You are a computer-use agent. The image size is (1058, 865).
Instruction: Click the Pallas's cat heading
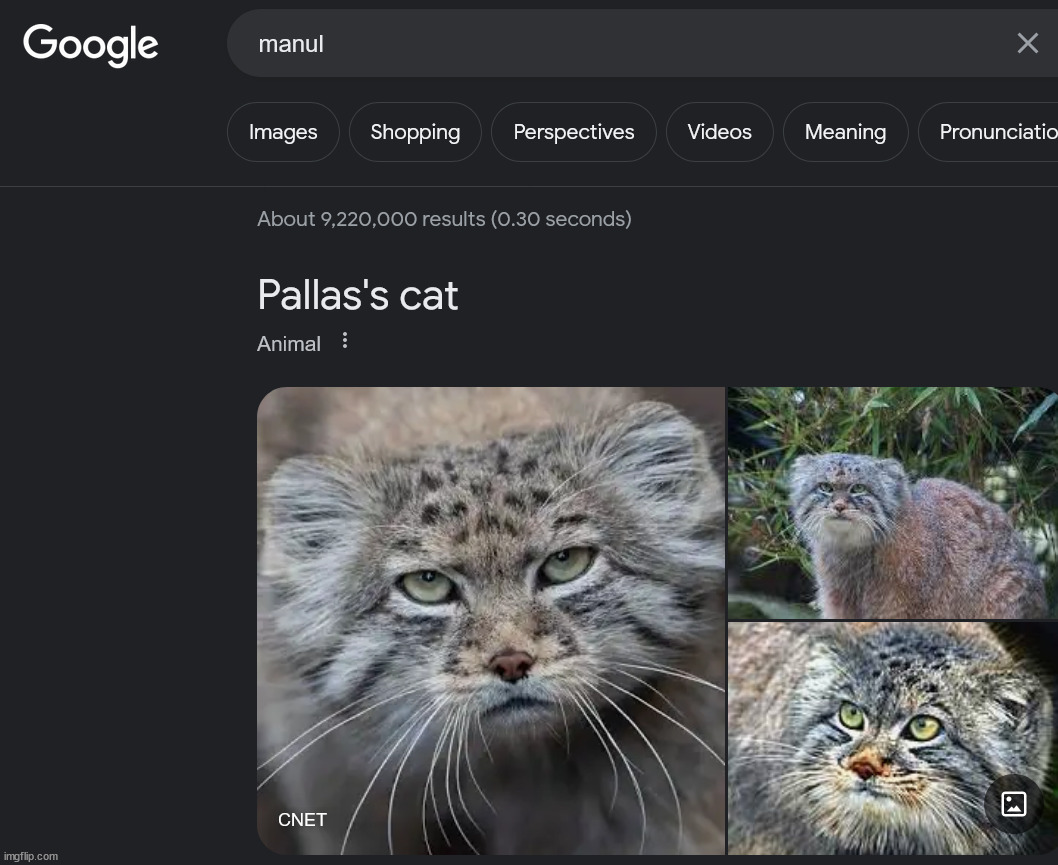(358, 296)
